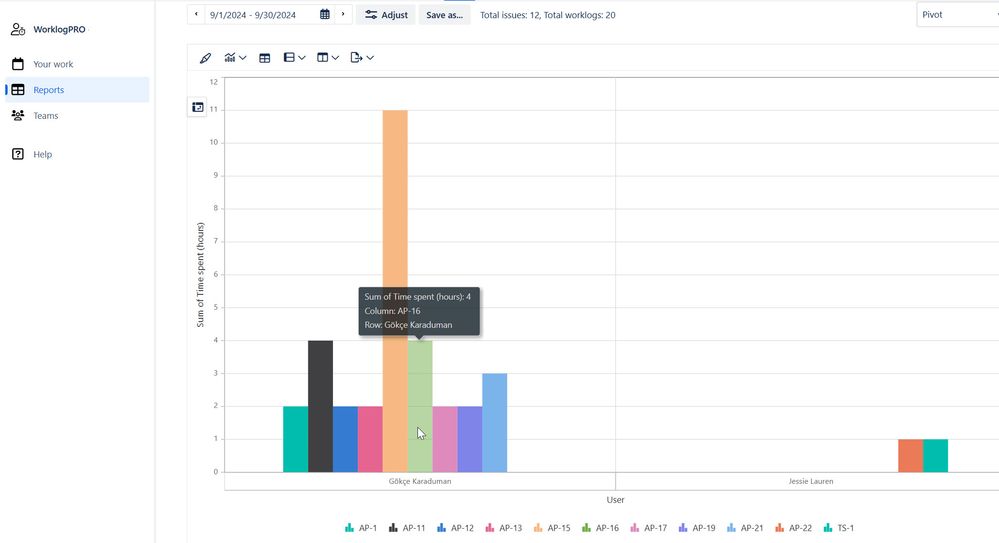Toggle AP-22 series in legend
This screenshot has height=543, width=999.
(x=794, y=528)
